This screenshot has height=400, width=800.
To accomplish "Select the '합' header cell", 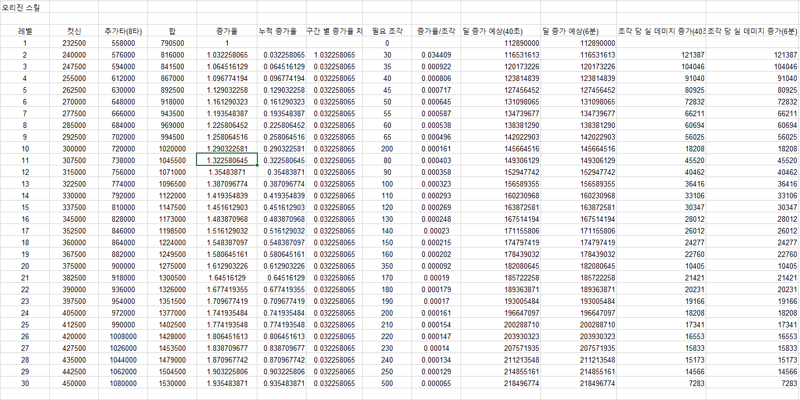I will (x=172, y=31).
